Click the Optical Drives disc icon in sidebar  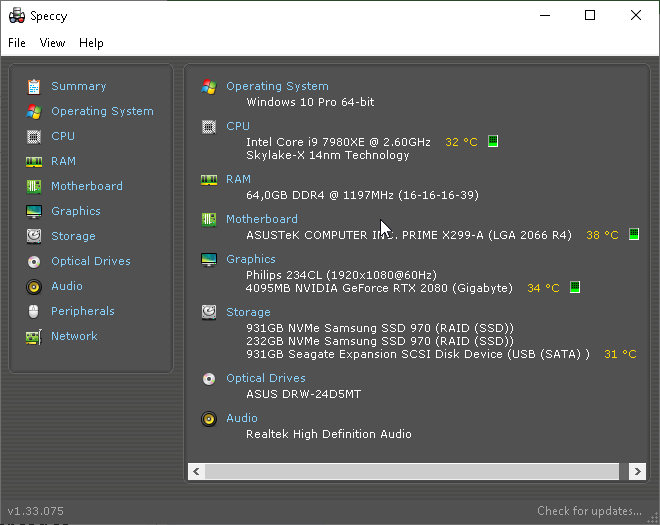[34, 261]
